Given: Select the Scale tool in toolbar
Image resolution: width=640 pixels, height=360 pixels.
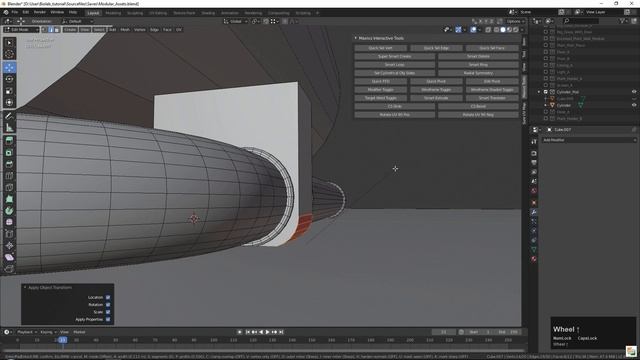Looking at the screenshot, I should coord(9,91).
